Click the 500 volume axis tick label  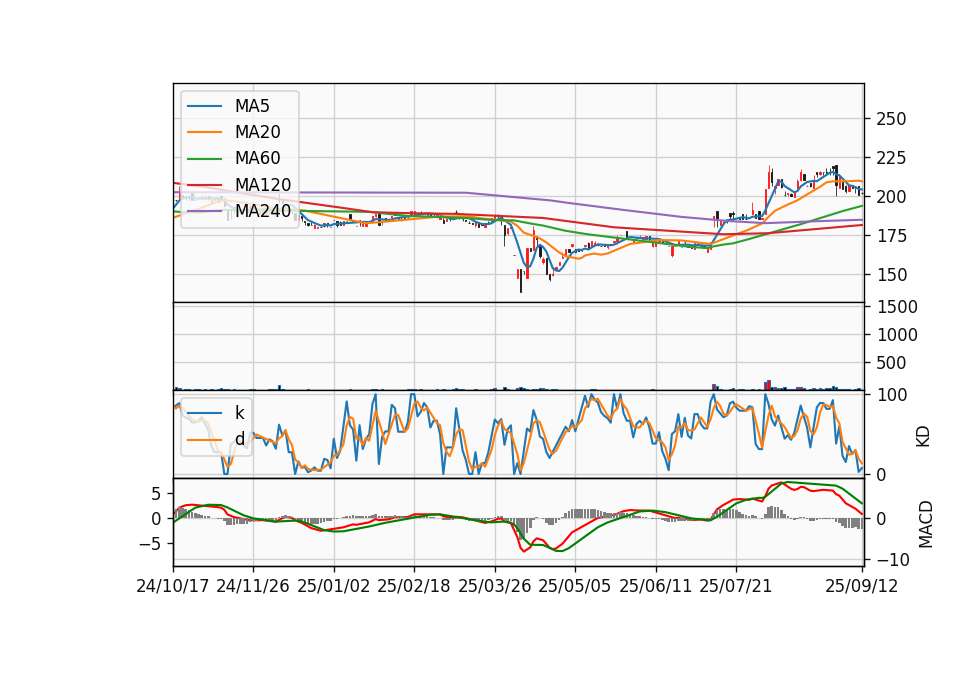pyautogui.click(x=891, y=364)
